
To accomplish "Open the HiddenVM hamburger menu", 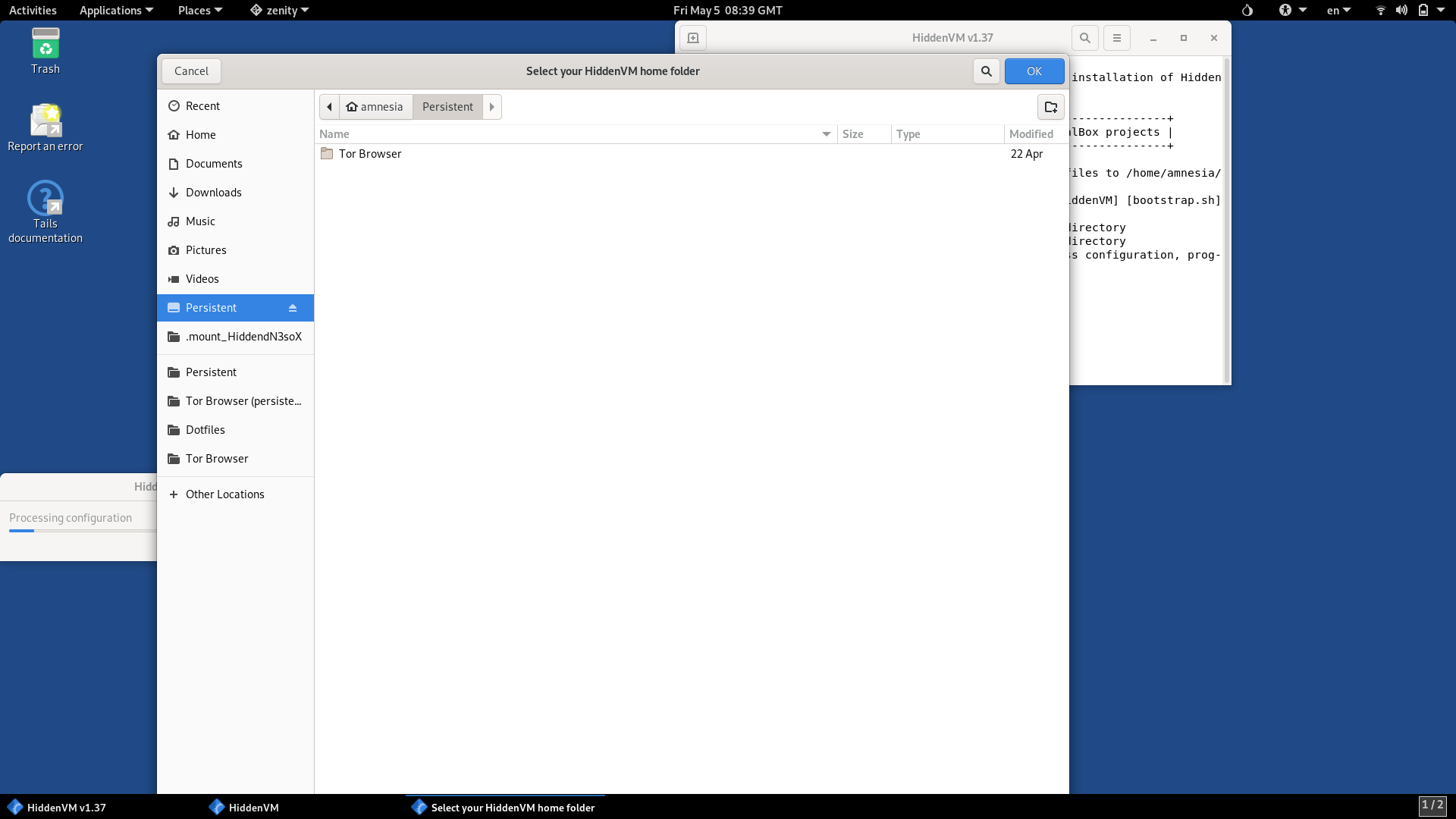I will (x=1117, y=38).
